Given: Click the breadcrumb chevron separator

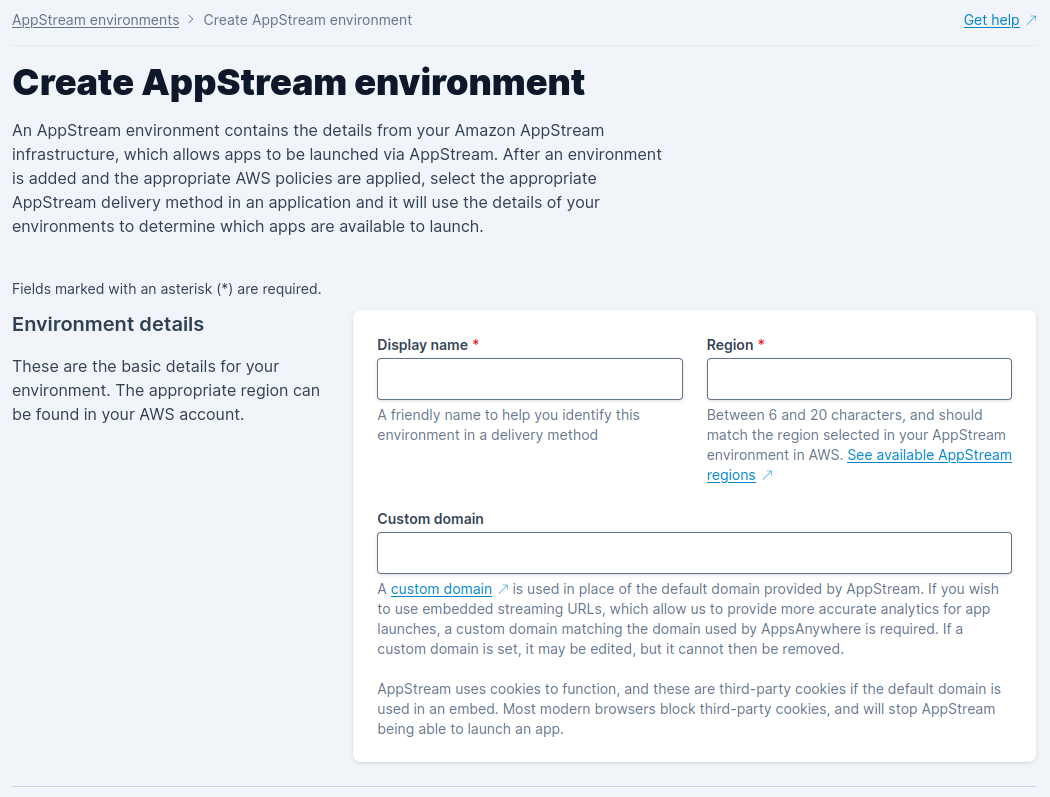Looking at the screenshot, I should 191,20.
